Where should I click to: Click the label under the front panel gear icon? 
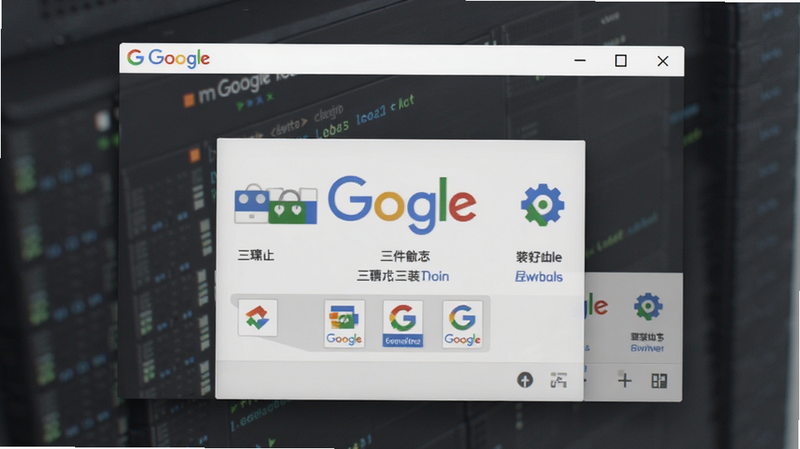click(539, 257)
